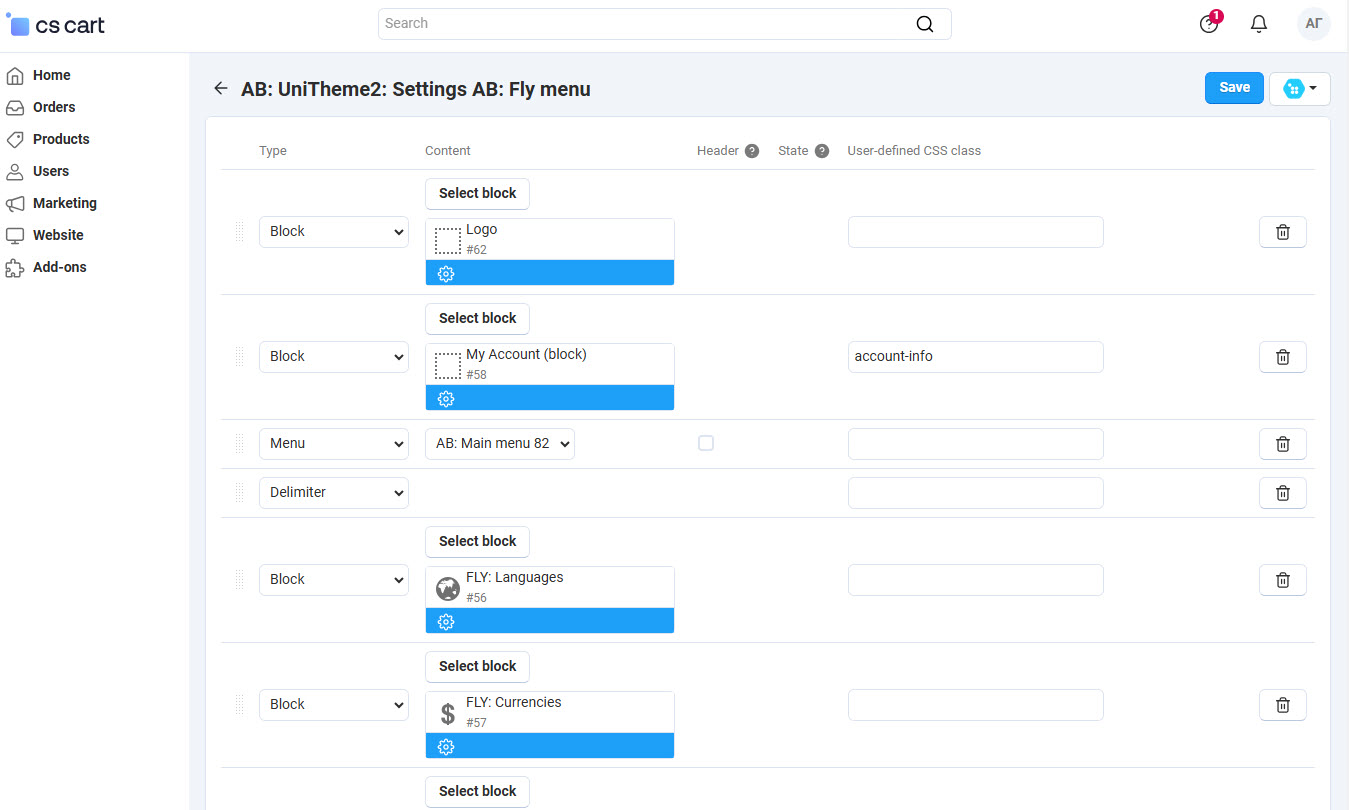
Task: Open Type dropdown in Logo row
Action: pos(334,232)
